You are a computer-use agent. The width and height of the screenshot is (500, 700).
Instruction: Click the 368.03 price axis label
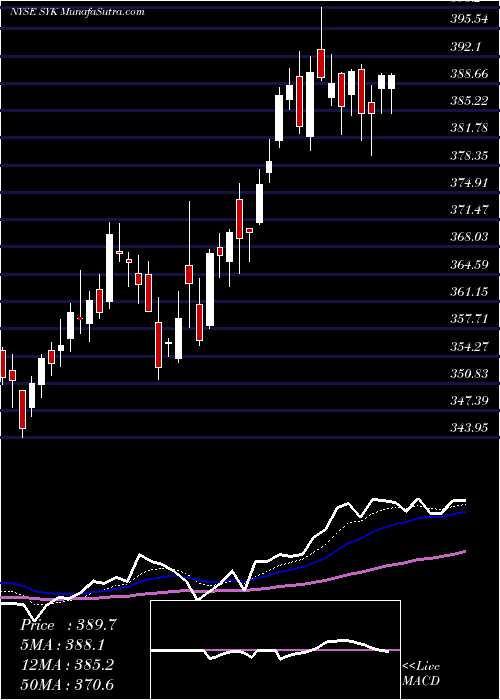469,237
